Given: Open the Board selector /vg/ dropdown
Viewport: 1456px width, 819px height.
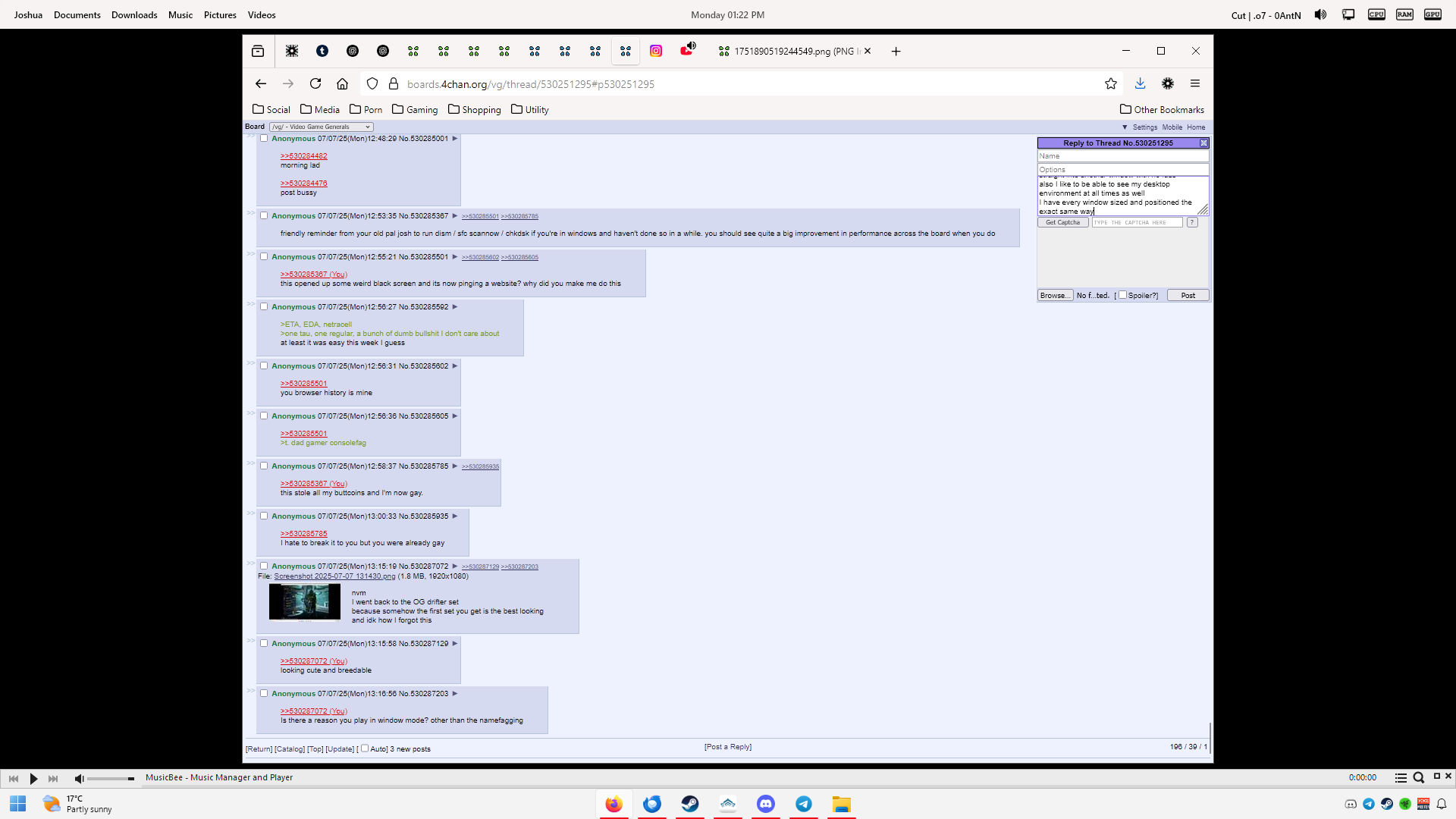Looking at the screenshot, I should tap(321, 127).
